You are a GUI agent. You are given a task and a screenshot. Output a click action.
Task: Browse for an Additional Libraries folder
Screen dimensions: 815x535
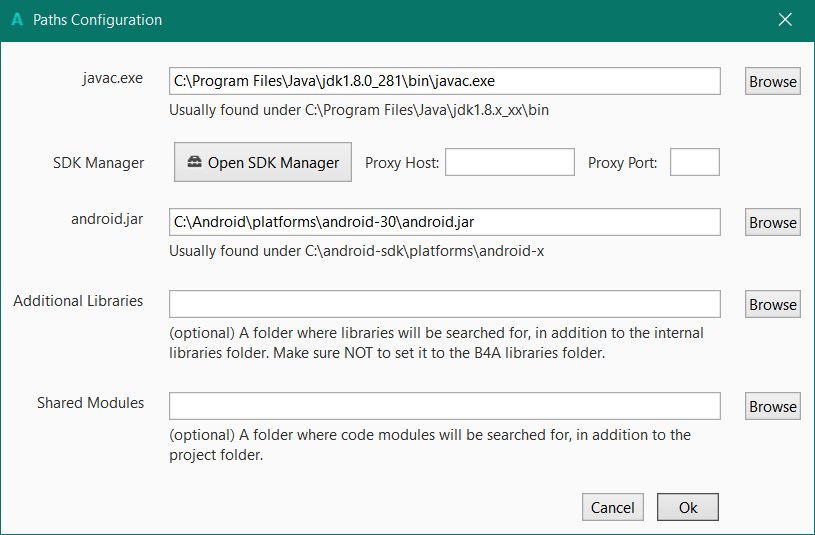772,305
